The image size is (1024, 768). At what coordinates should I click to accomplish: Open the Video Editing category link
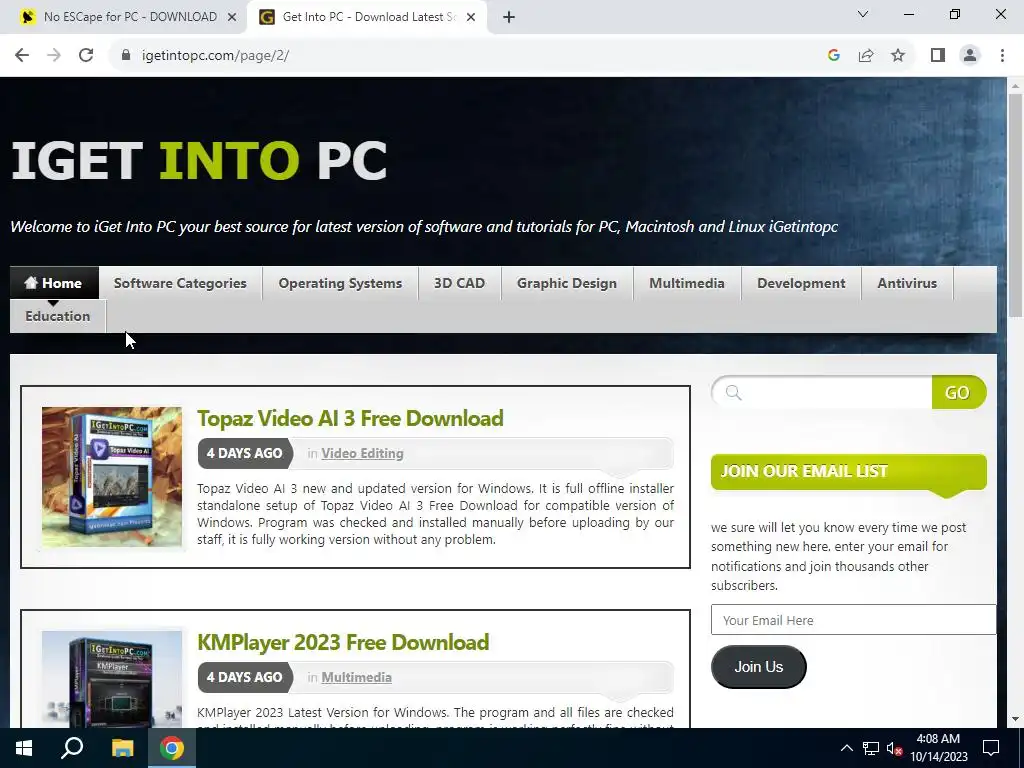(362, 453)
